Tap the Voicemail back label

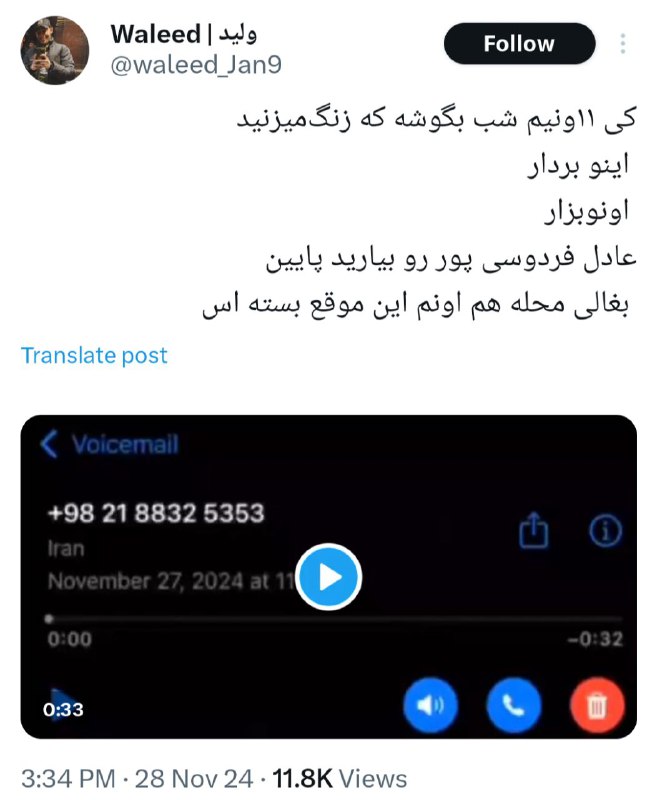tap(125, 444)
